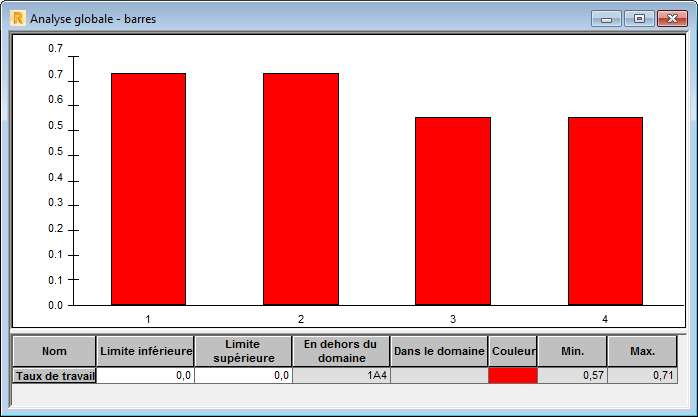Click the Min. value 0,57 cell
Viewport: 698px width, 417px height.
coord(572,376)
